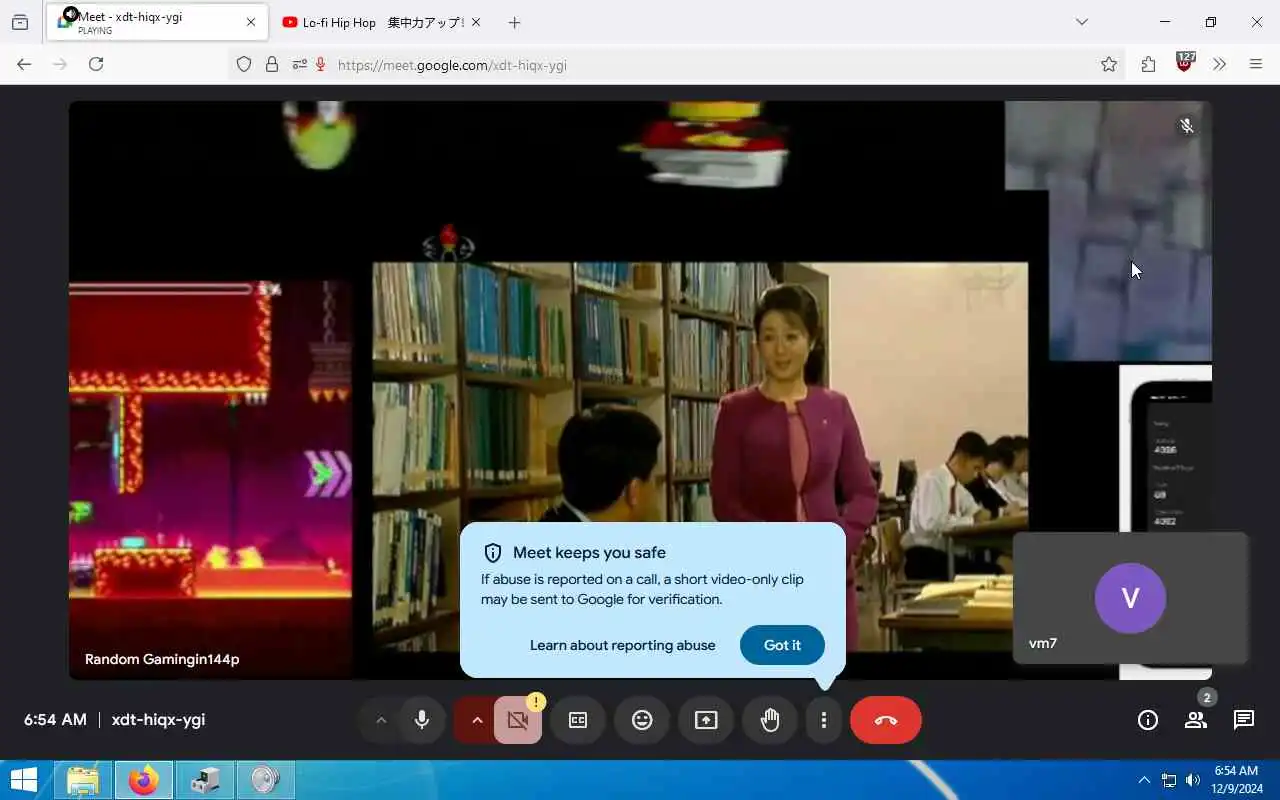Open more options three-dot menu

click(x=823, y=720)
